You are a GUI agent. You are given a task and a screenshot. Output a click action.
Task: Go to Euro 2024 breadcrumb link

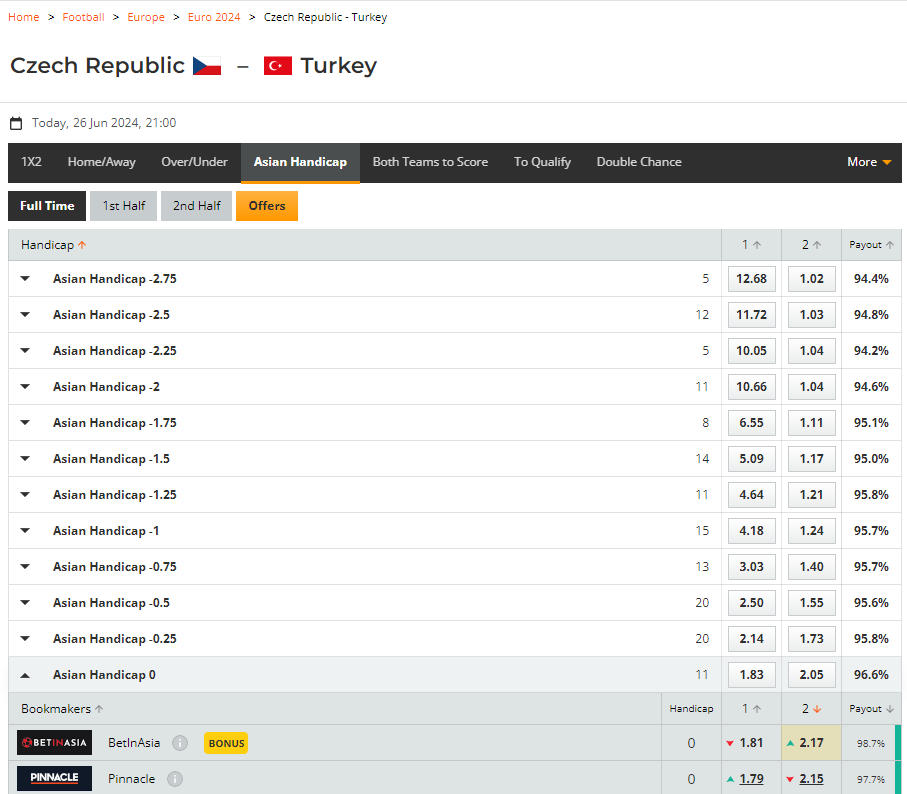tap(214, 17)
